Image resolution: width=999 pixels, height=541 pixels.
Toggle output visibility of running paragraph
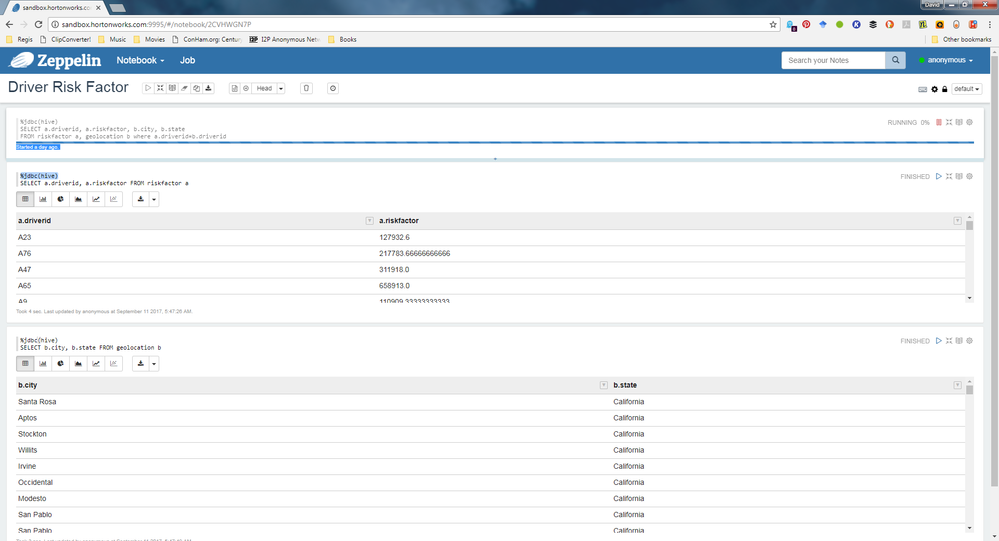(959, 122)
